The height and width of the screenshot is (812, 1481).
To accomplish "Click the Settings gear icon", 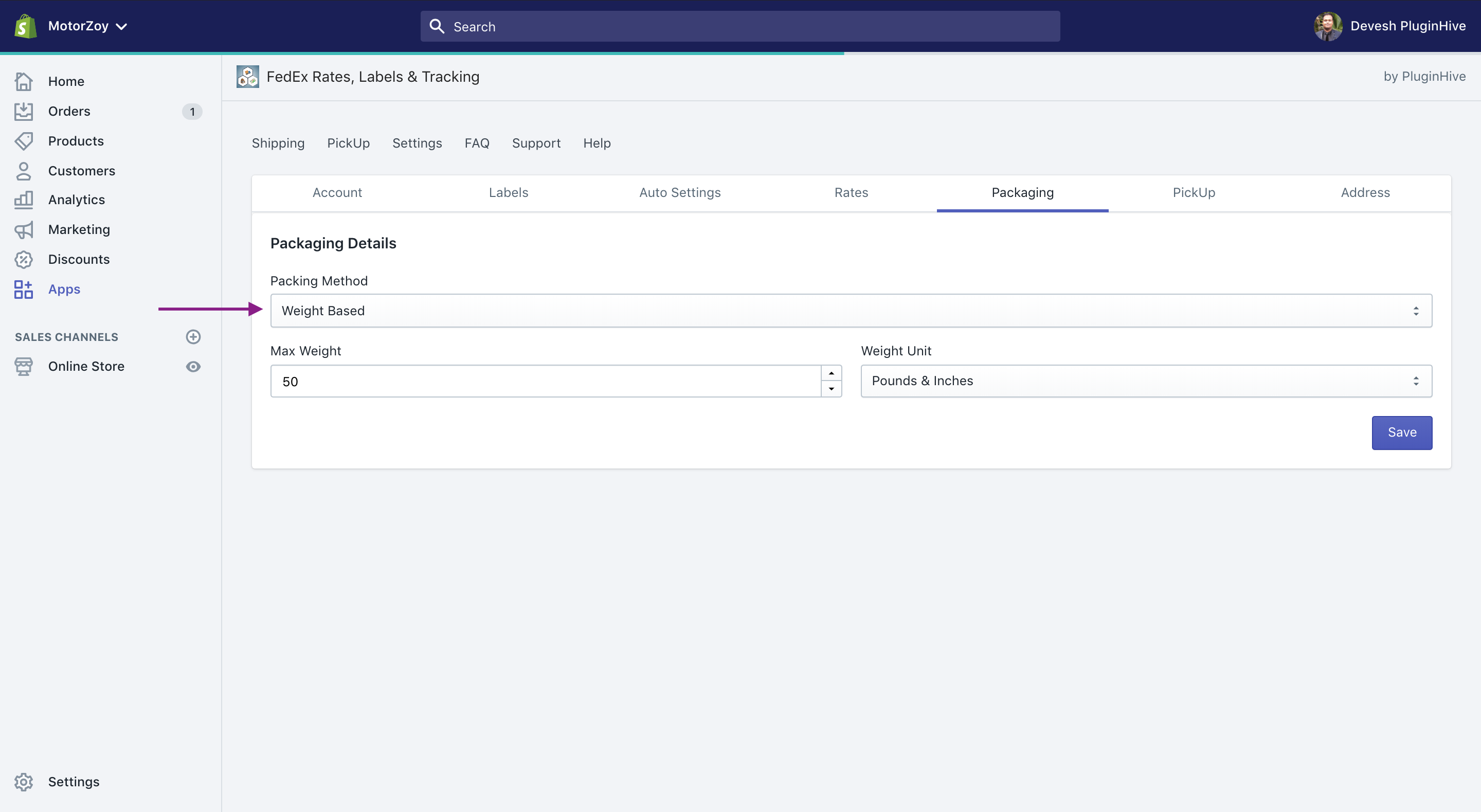I will (x=24, y=782).
